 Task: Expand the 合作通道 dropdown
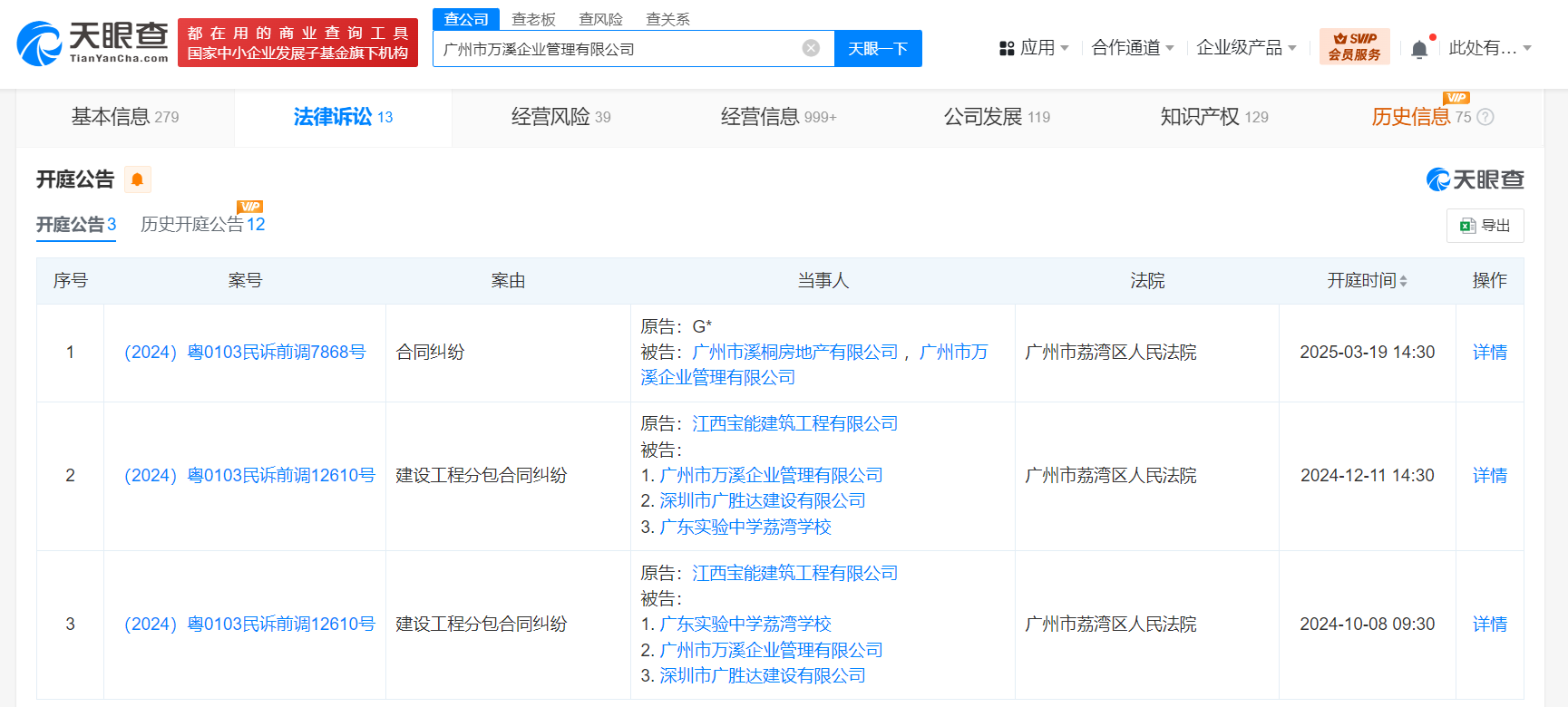pyautogui.click(x=1133, y=48)
